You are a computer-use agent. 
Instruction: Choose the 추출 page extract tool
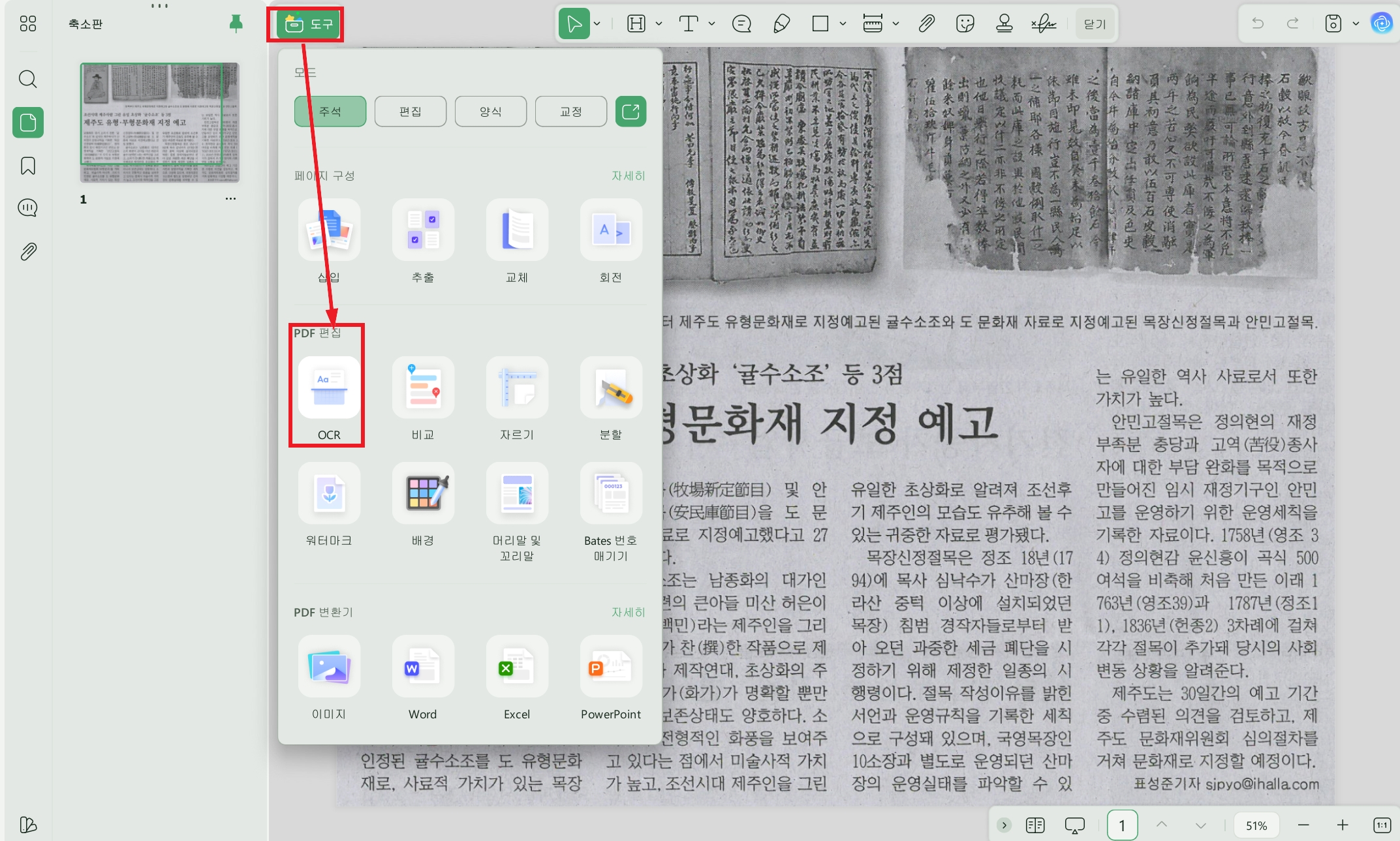[423, 242]
